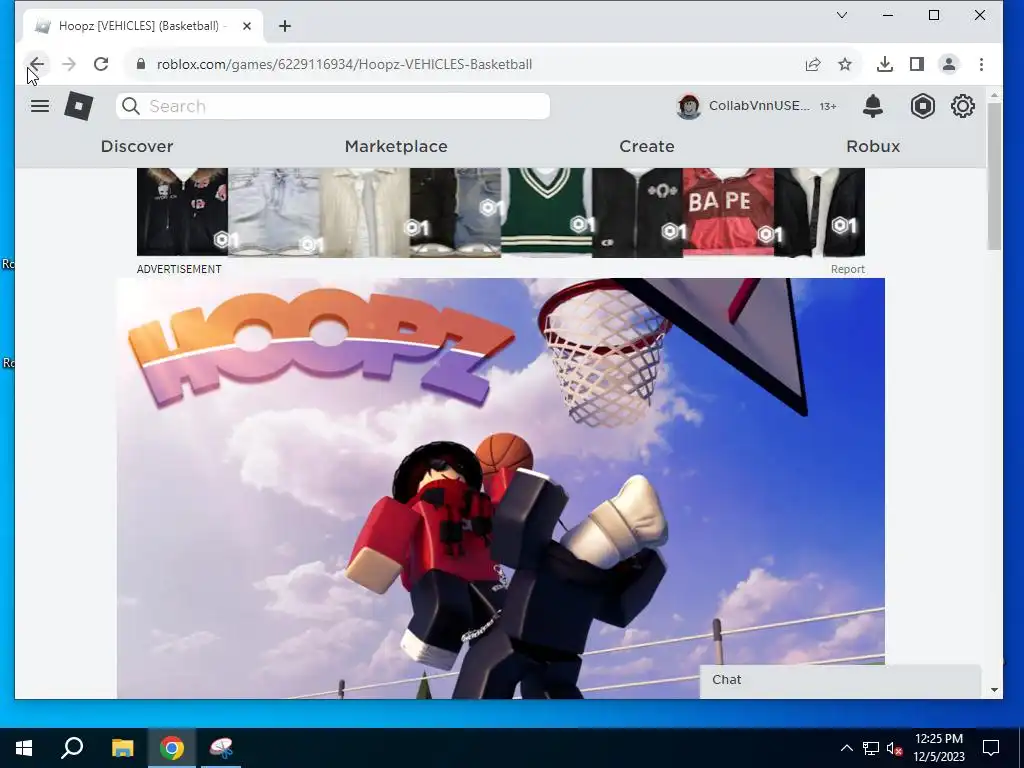This screenshot has height=768, width=1024.
Task: Open the Roblox hamburger navigation menu
Action: tap(40, 106)
